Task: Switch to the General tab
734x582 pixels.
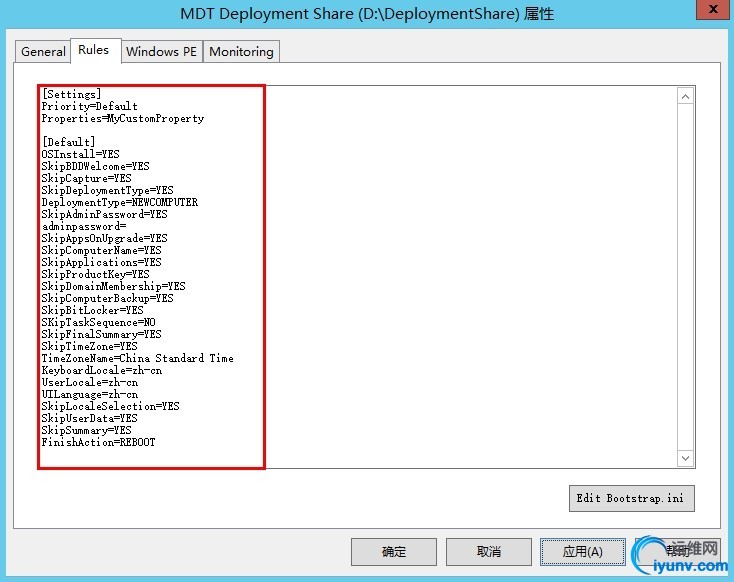Action: point(43,51)
